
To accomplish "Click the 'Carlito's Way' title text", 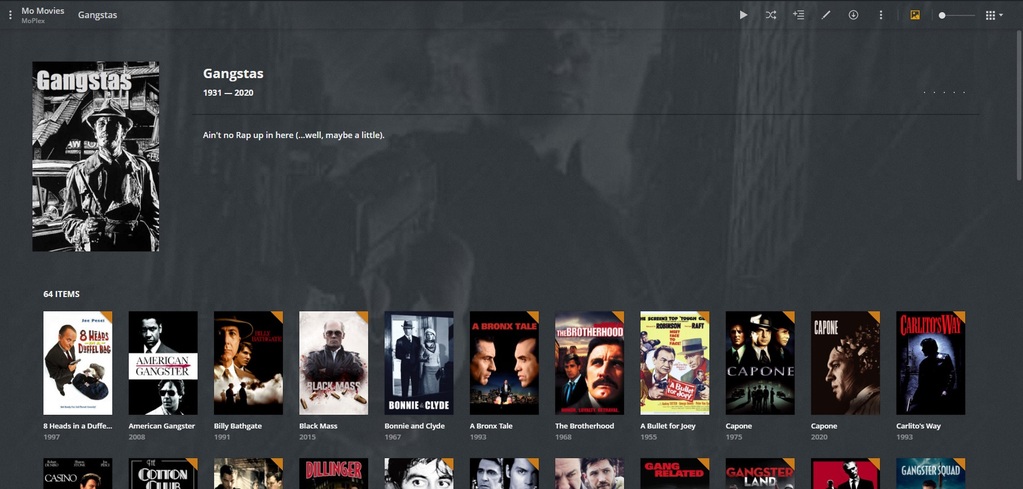I will [x=919, y=426].
